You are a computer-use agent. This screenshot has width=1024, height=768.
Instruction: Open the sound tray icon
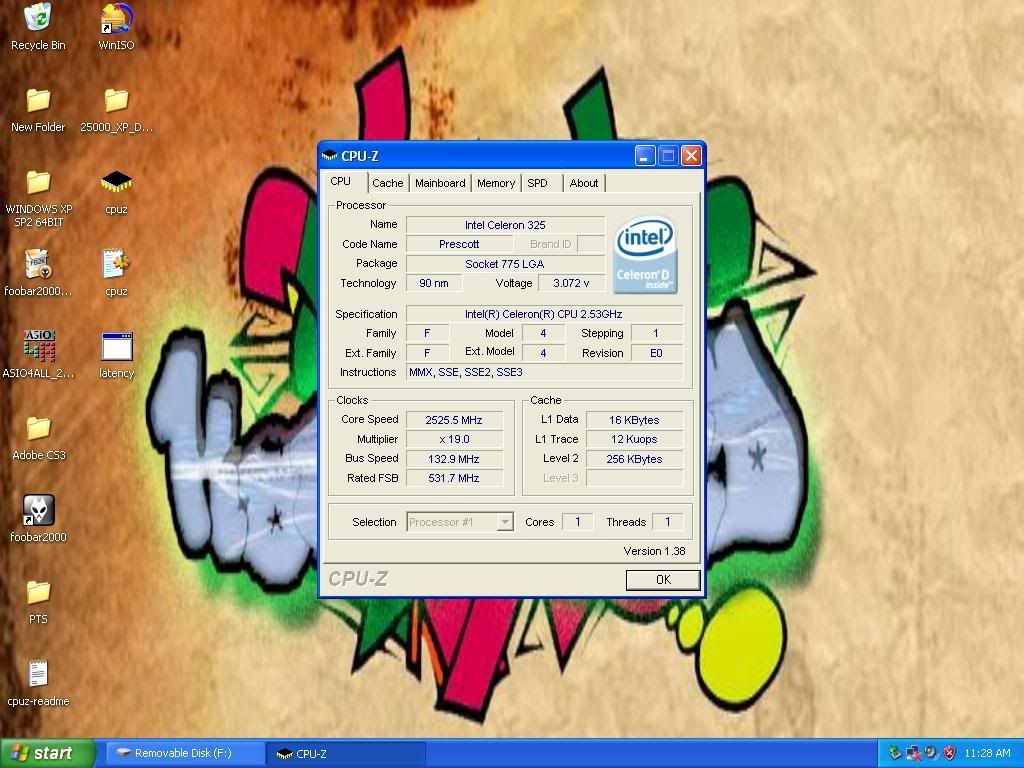(931, 753)
